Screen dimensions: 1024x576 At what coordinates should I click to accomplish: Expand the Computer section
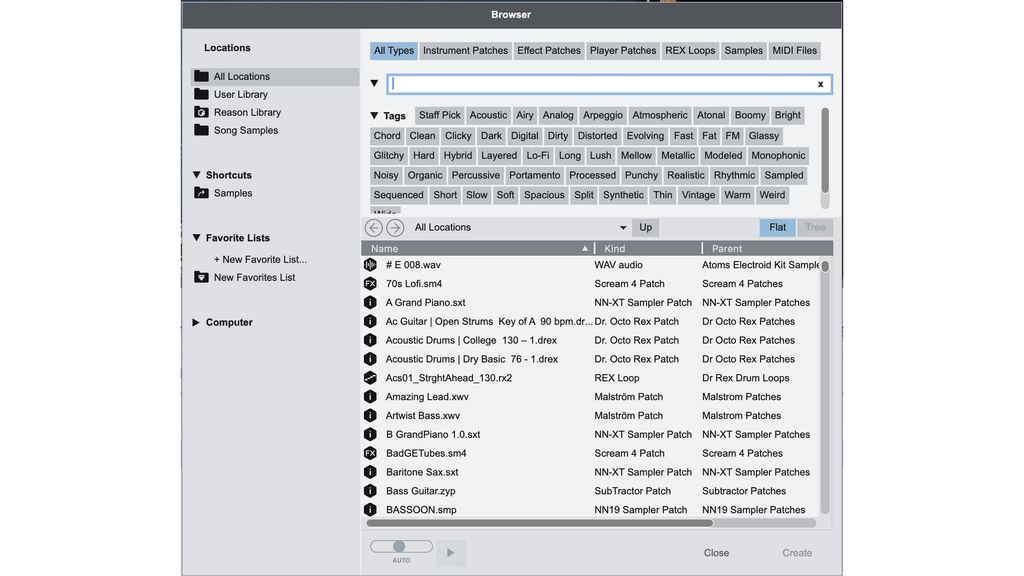pyautogui.click(x=196, y=322)
